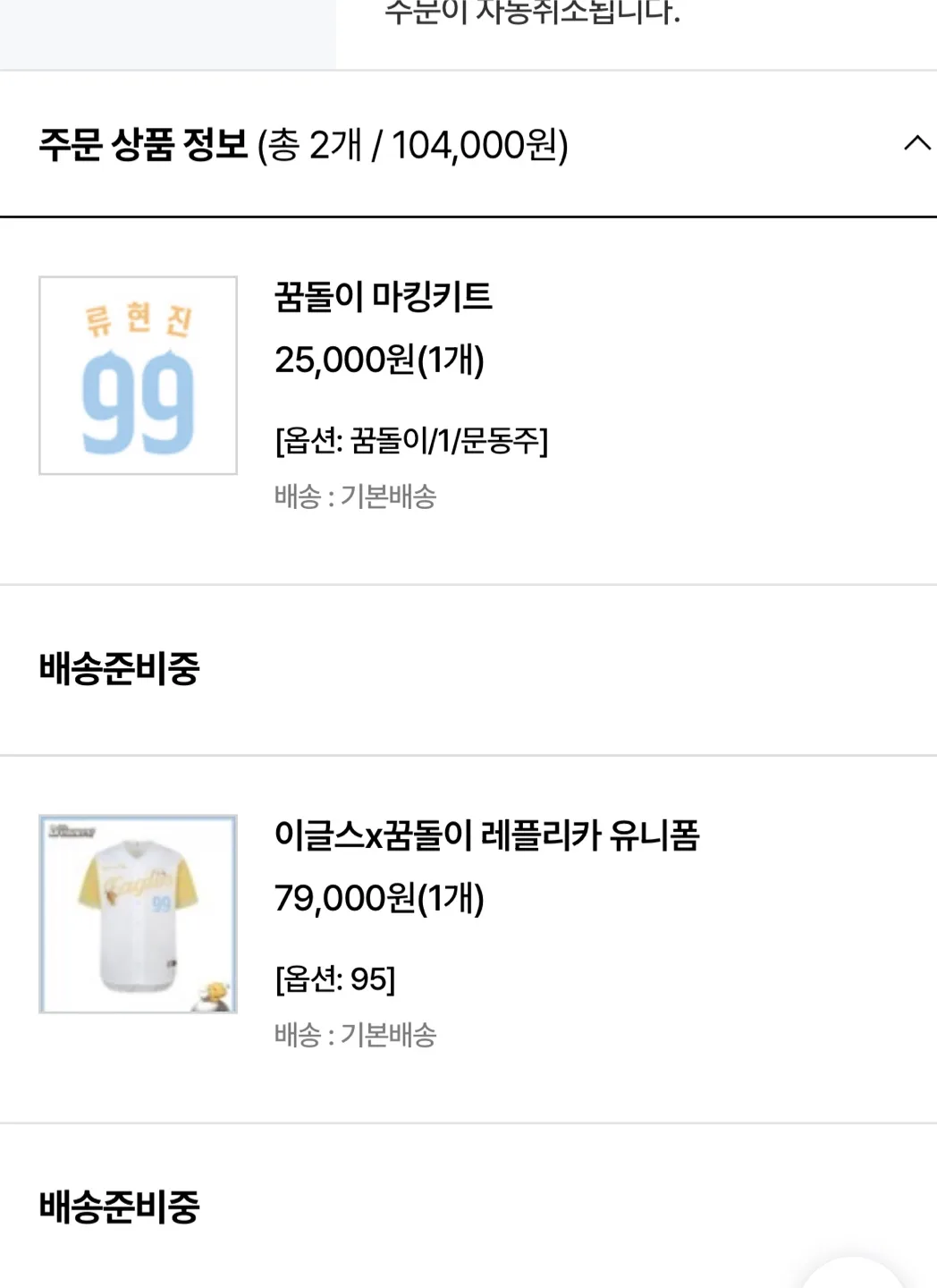Tap 배송준비중 status below the uniform

click(119, 1207)
